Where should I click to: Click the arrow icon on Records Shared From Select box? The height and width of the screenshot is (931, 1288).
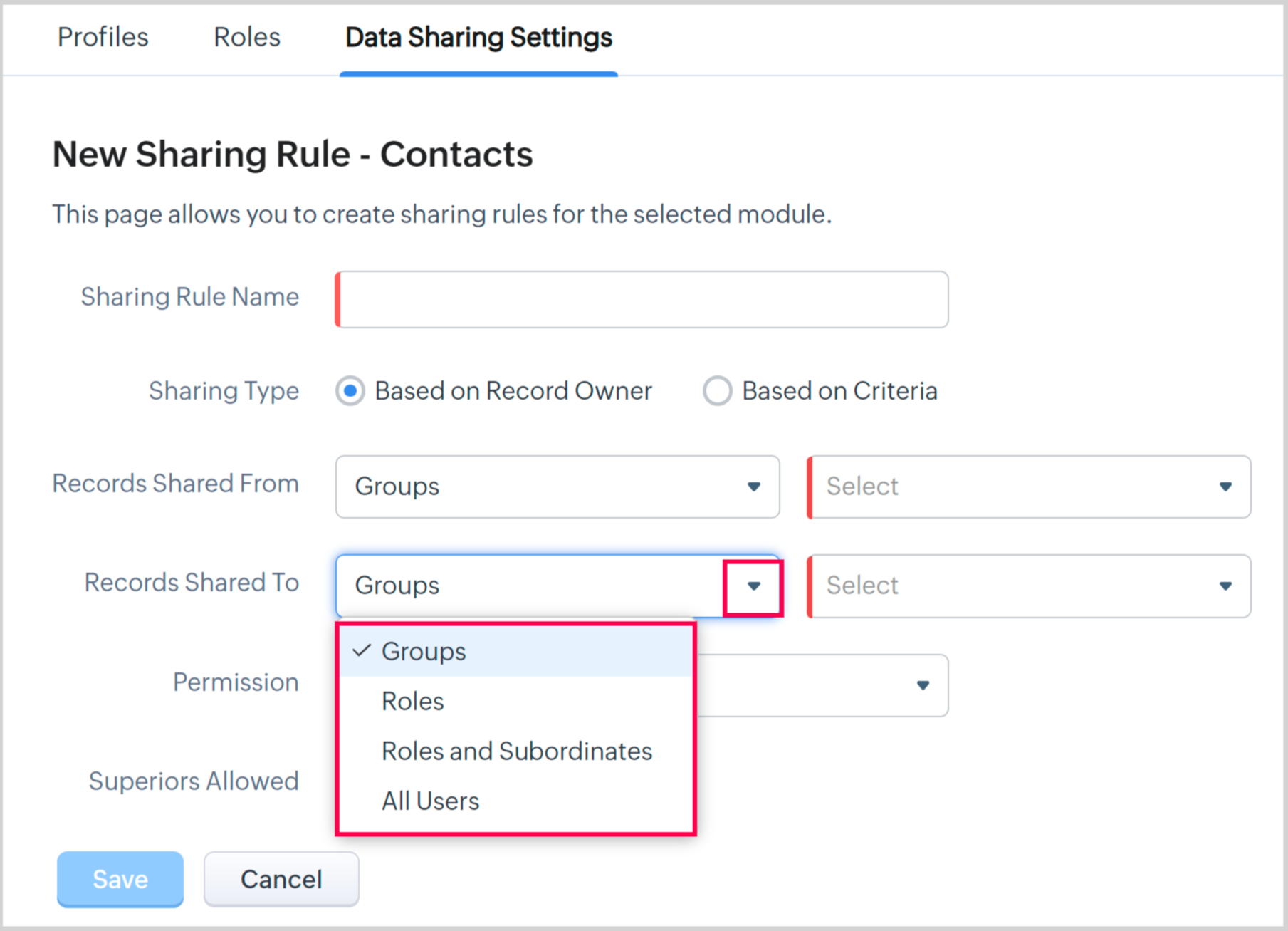click(1225, 487)
